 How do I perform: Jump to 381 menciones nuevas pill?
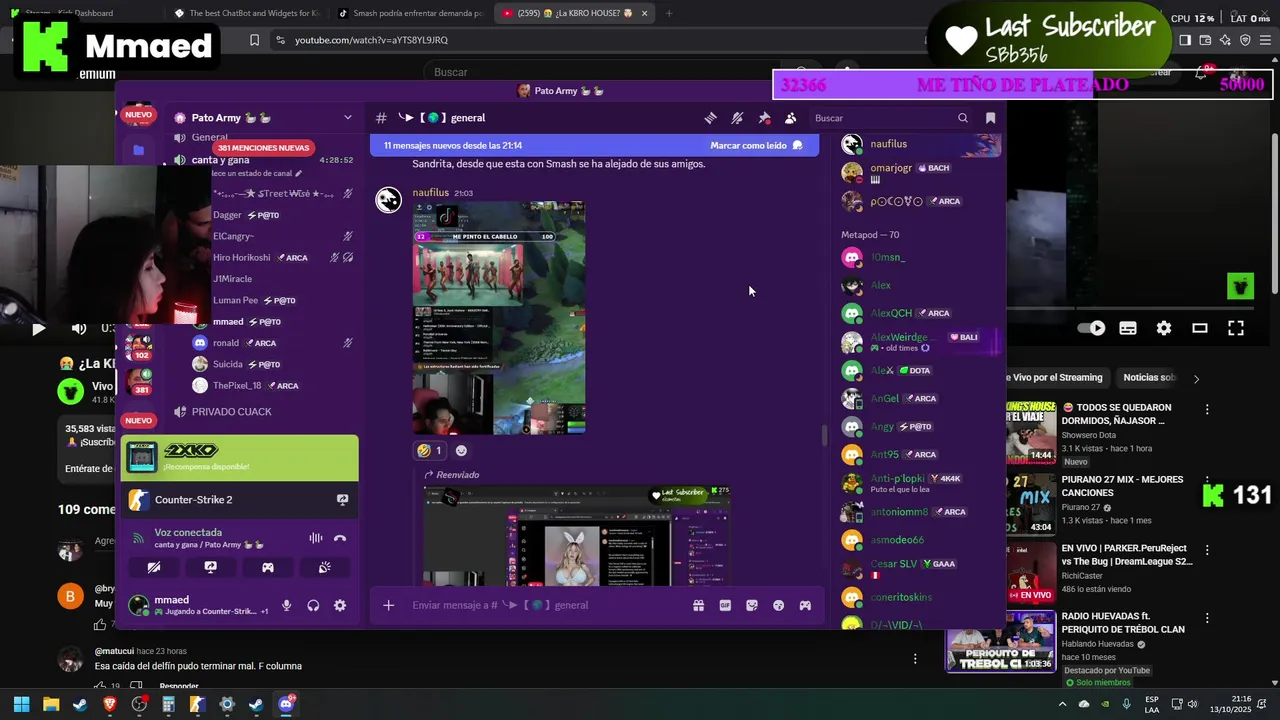coord(264,148)
